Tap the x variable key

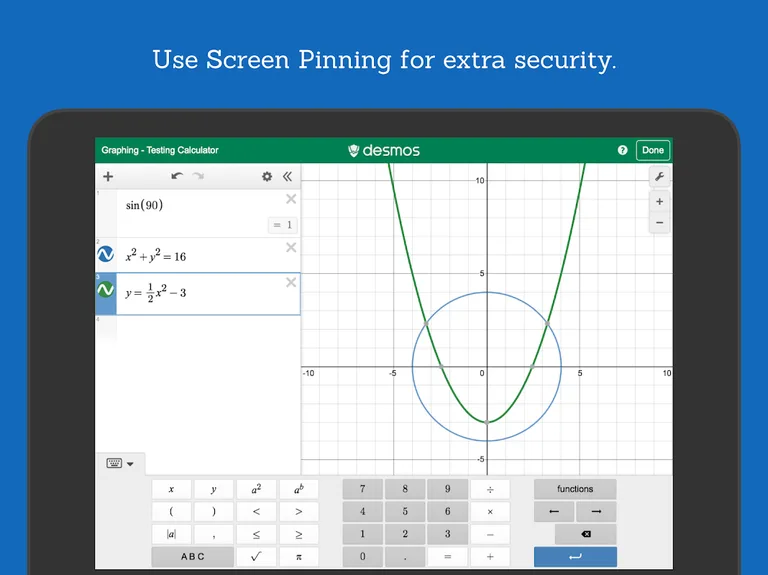tap(171, 489)
